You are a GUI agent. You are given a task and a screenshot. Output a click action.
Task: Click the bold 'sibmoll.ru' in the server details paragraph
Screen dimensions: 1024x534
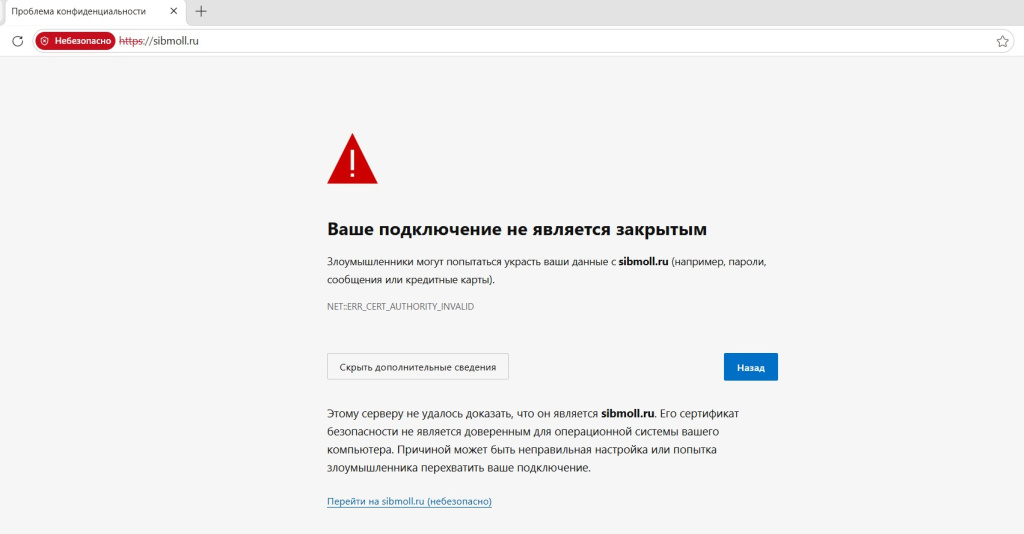tap(628, 413)
